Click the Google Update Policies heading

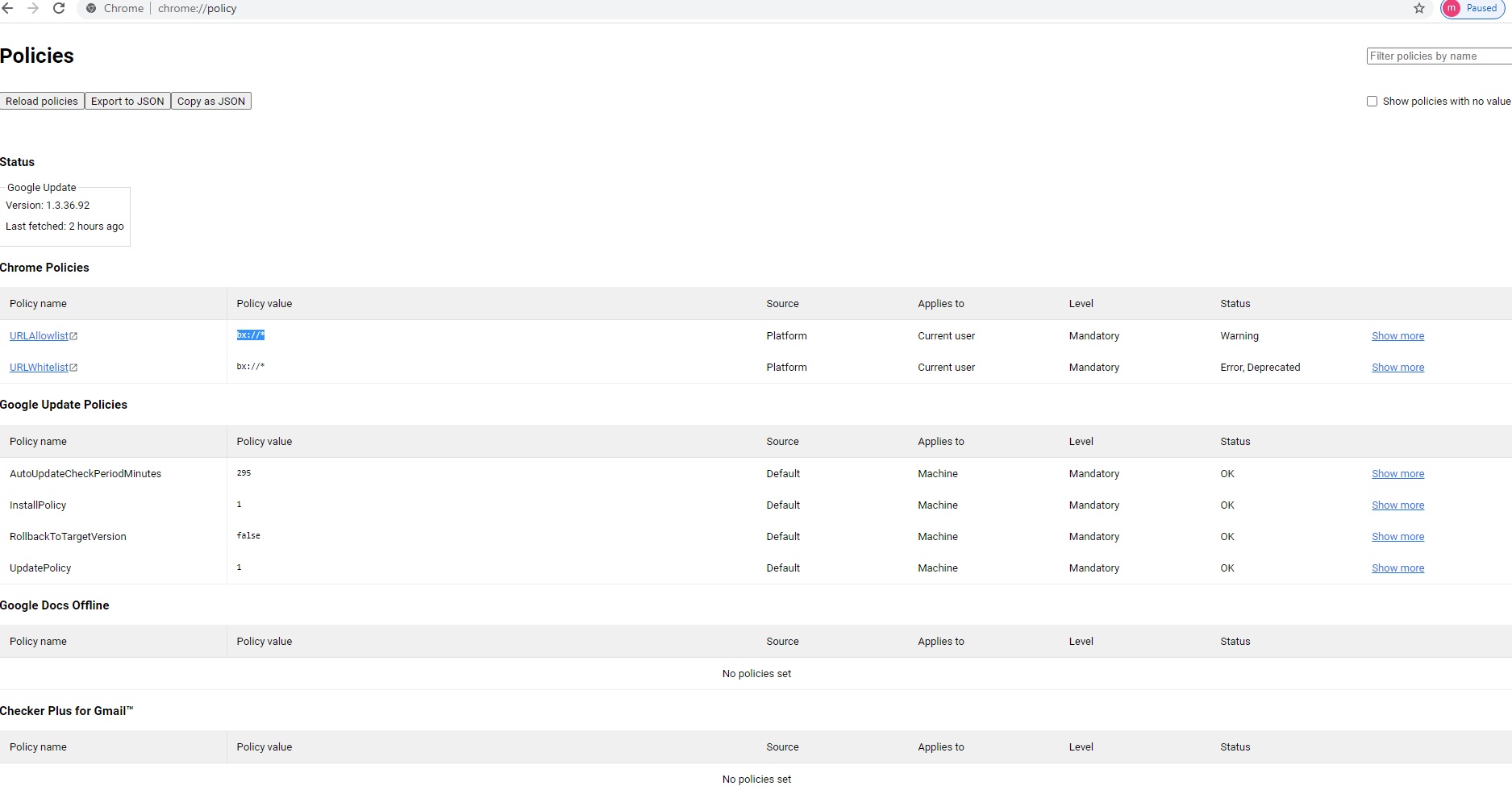pyautogui.click(x=64, y=405)
